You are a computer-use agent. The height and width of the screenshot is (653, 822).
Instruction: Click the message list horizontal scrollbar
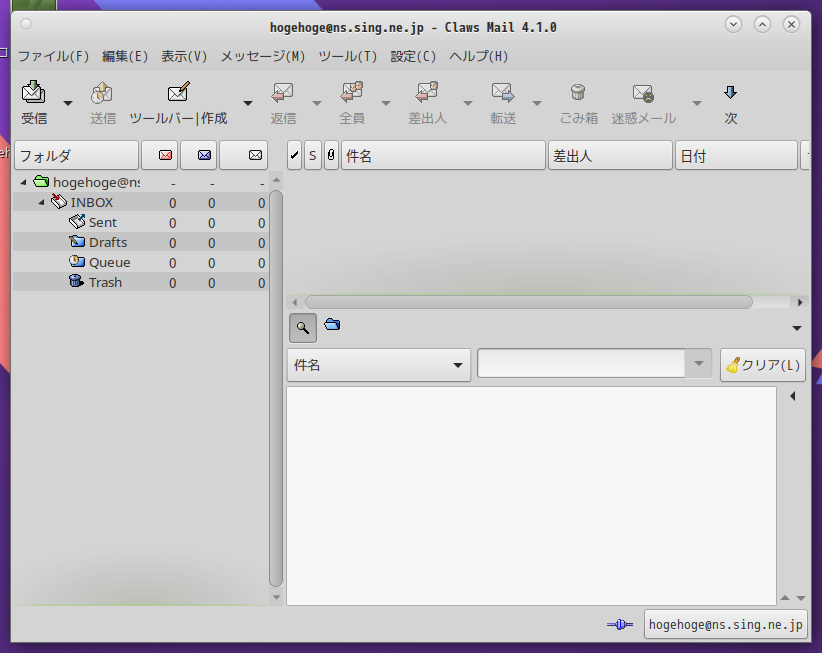pyautogui.click(x=529, y=302)
